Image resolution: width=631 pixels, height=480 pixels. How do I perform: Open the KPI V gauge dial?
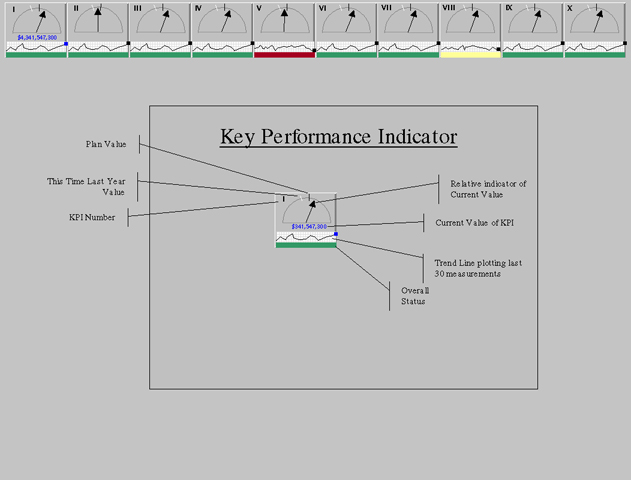pyautogui.click(x=284, y=20)
